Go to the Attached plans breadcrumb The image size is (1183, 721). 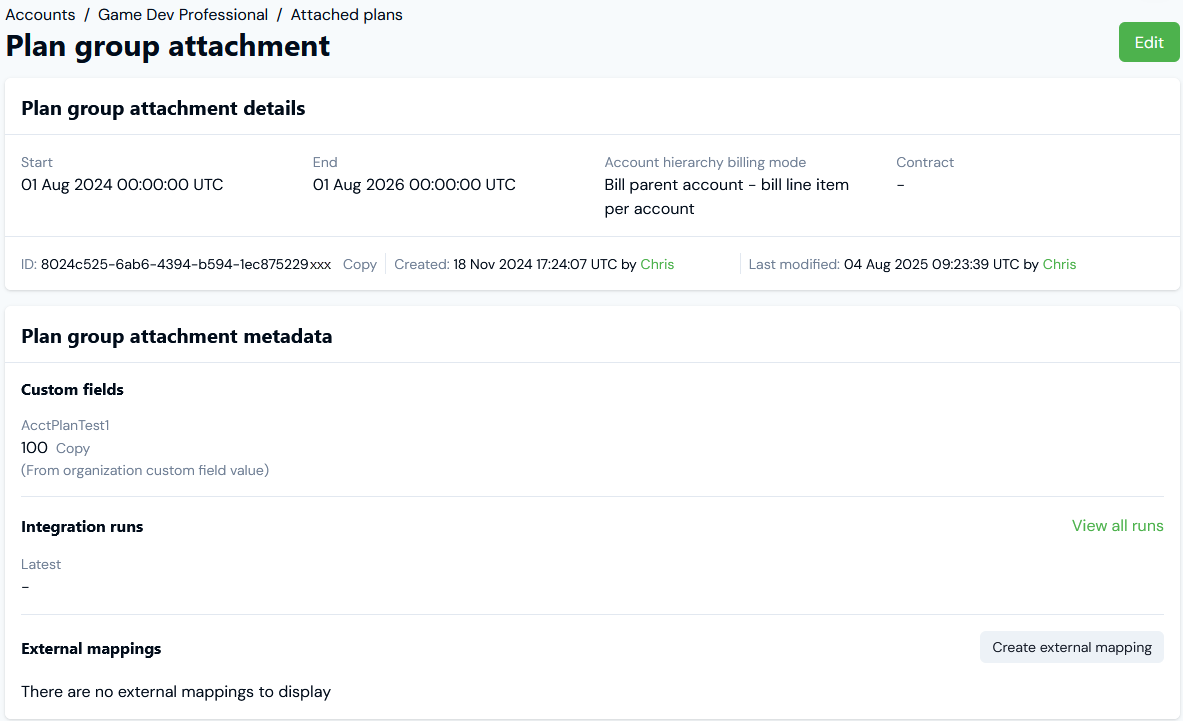[x=346, y=15]
